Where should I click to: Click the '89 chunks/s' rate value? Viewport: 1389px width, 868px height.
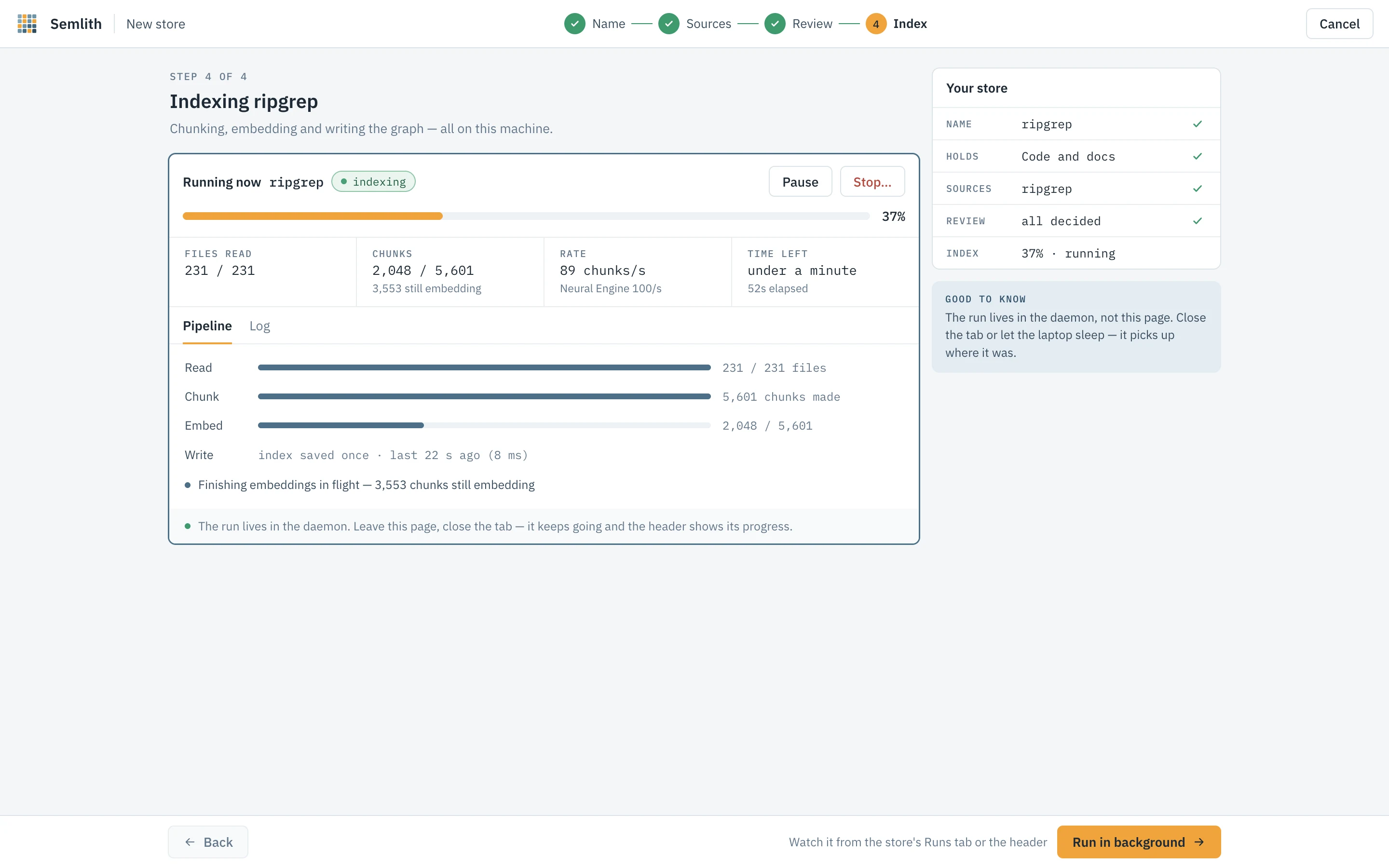tap(603, 271)
